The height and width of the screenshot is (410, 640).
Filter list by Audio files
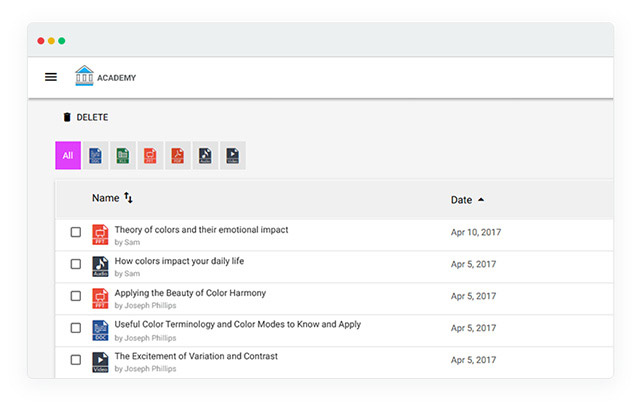point(205,155)
